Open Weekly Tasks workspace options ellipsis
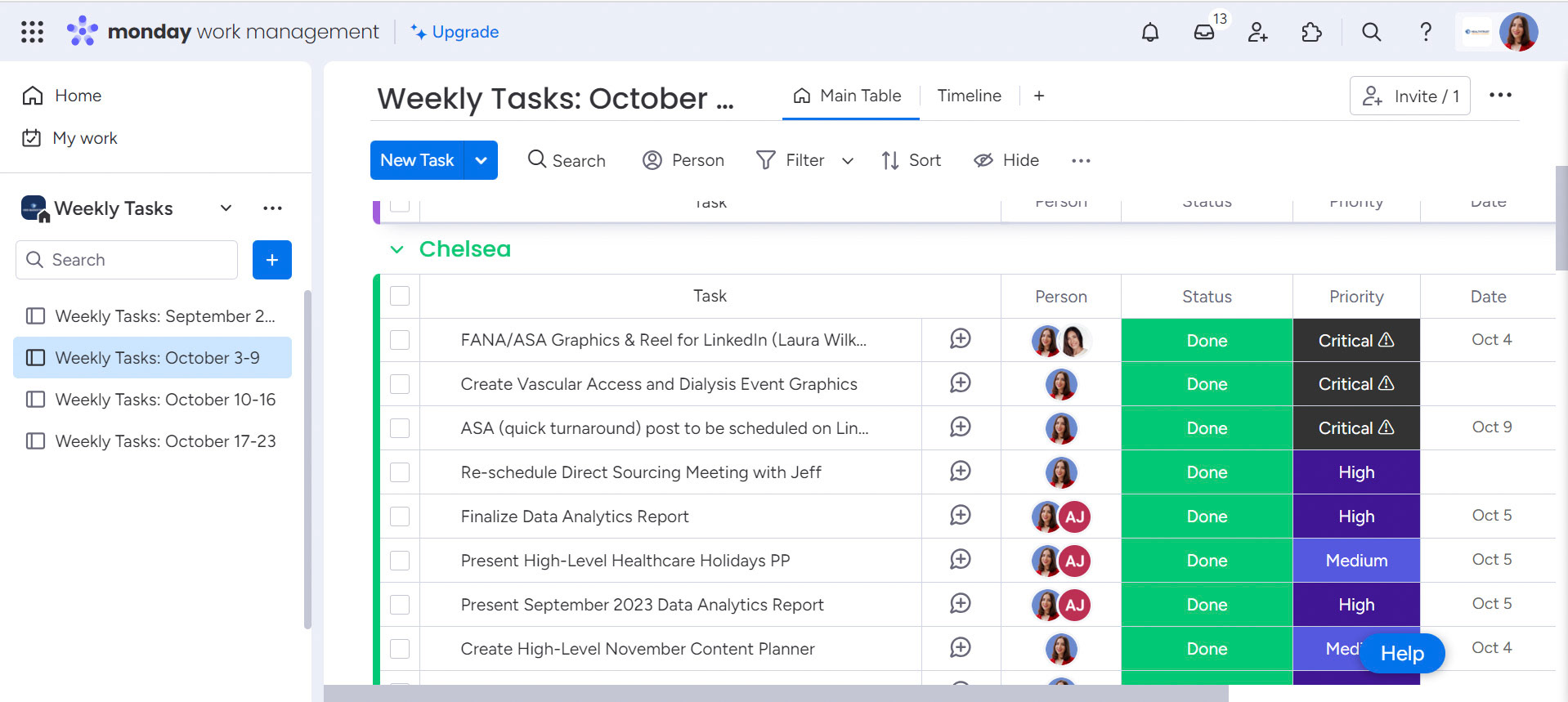Screen dimensions: 1568x702 click(273, 208)
